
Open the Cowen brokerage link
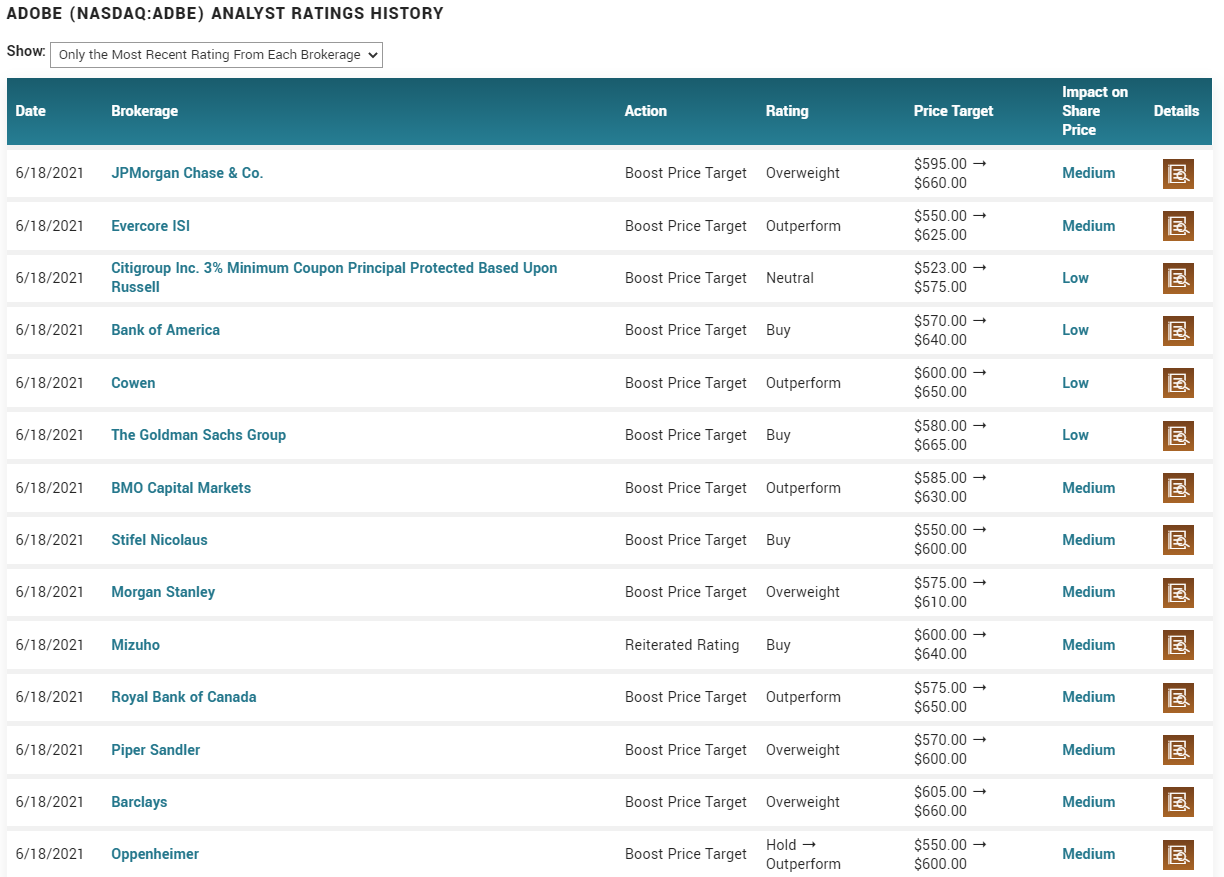point(133,383)
